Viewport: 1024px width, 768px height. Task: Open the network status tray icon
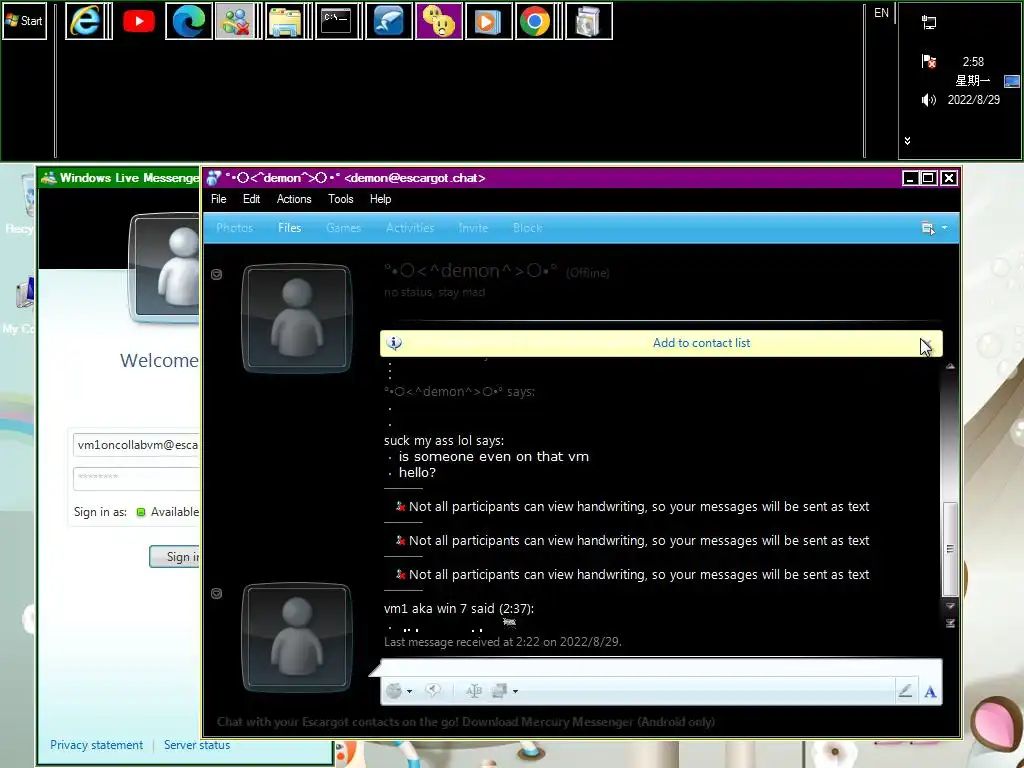coord(929,23)
